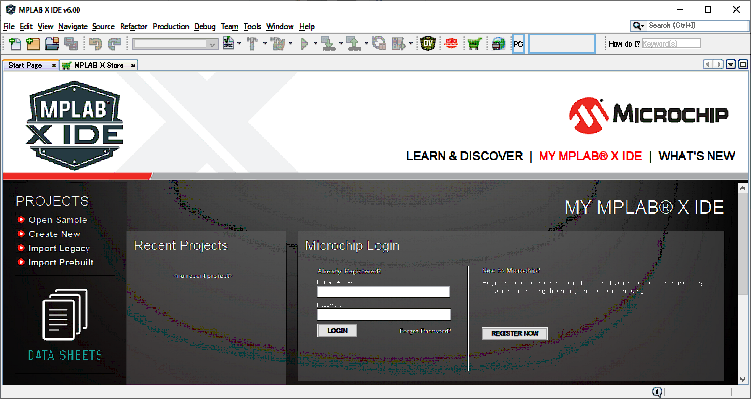This screenshot has height=399, width=751.
Task: Open the MPLAB X Store cart icon
Action: click(474, 44)
